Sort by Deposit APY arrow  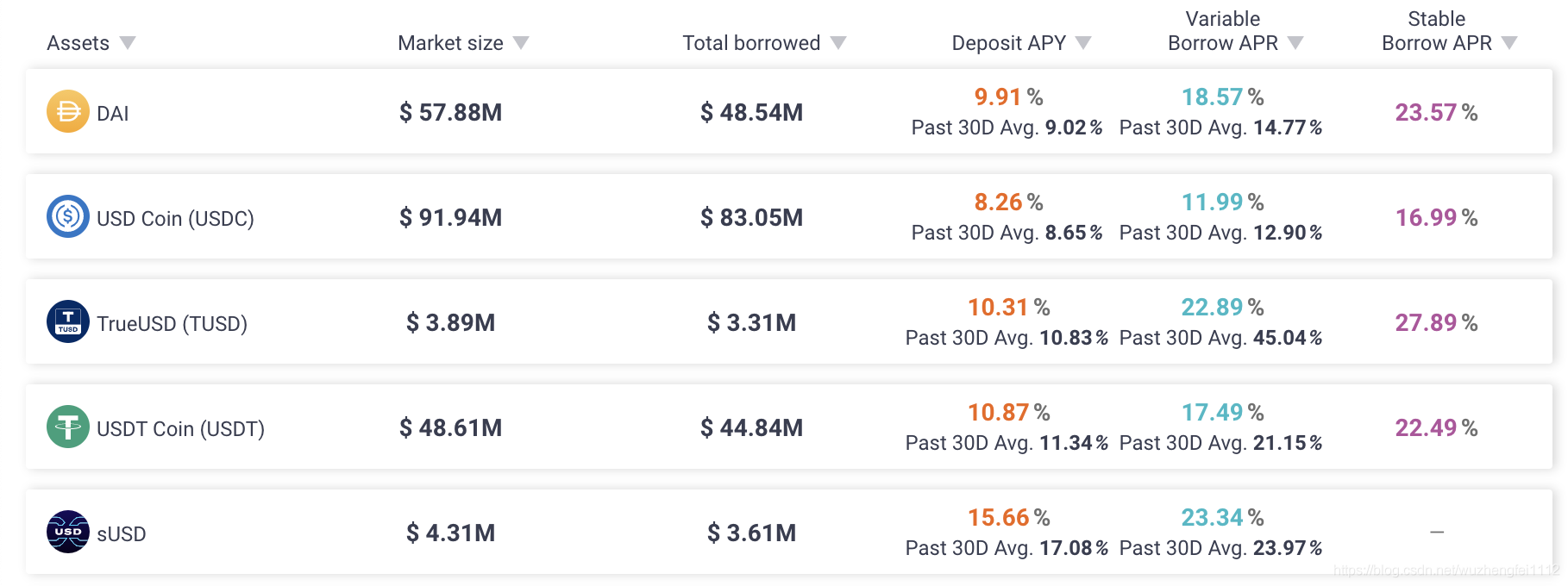click(1084, 43)
